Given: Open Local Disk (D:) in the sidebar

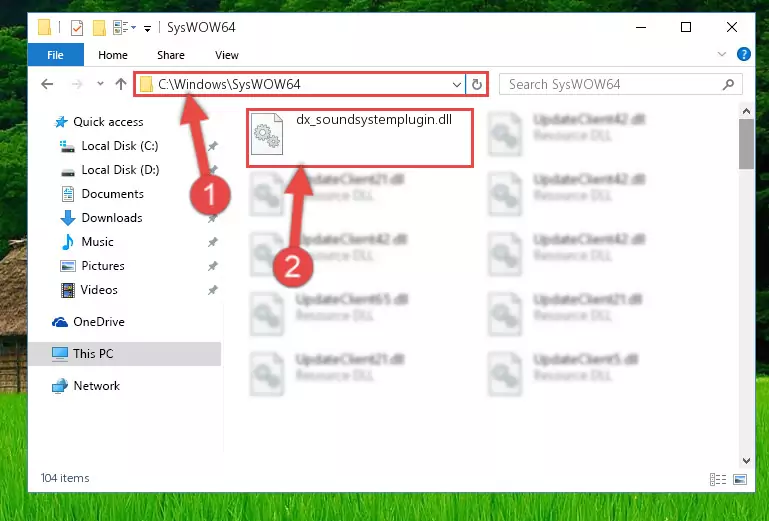Looking at the screenshot, I should (120, 170).
